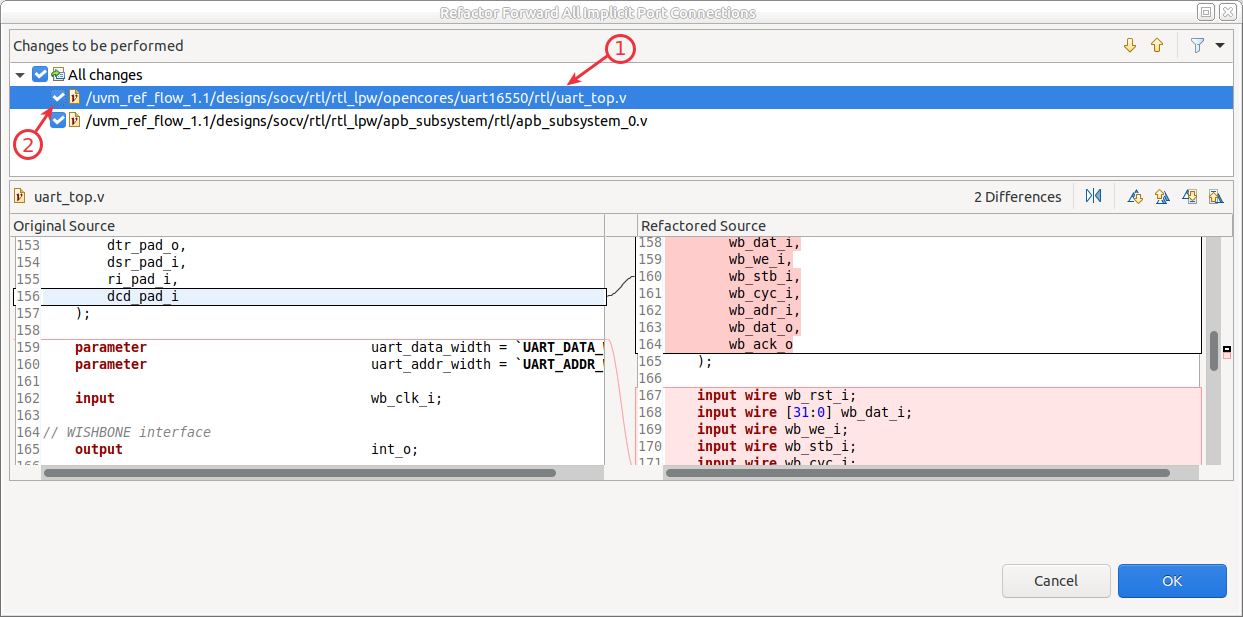The image size is (1243, 617).
Task: Select previous change up-arrow icon
Action: (x=1157, y=45)
